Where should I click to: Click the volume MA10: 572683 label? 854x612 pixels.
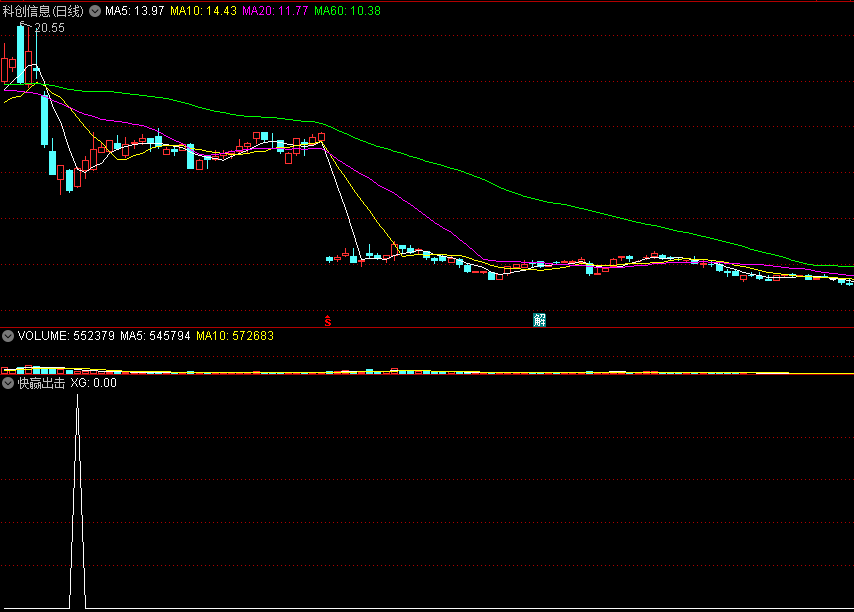235,336
